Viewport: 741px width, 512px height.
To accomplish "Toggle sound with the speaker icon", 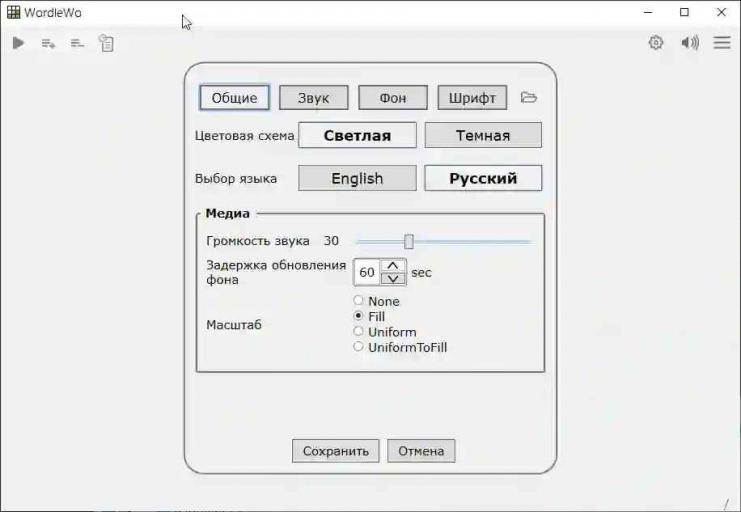I will pos(690,43).
